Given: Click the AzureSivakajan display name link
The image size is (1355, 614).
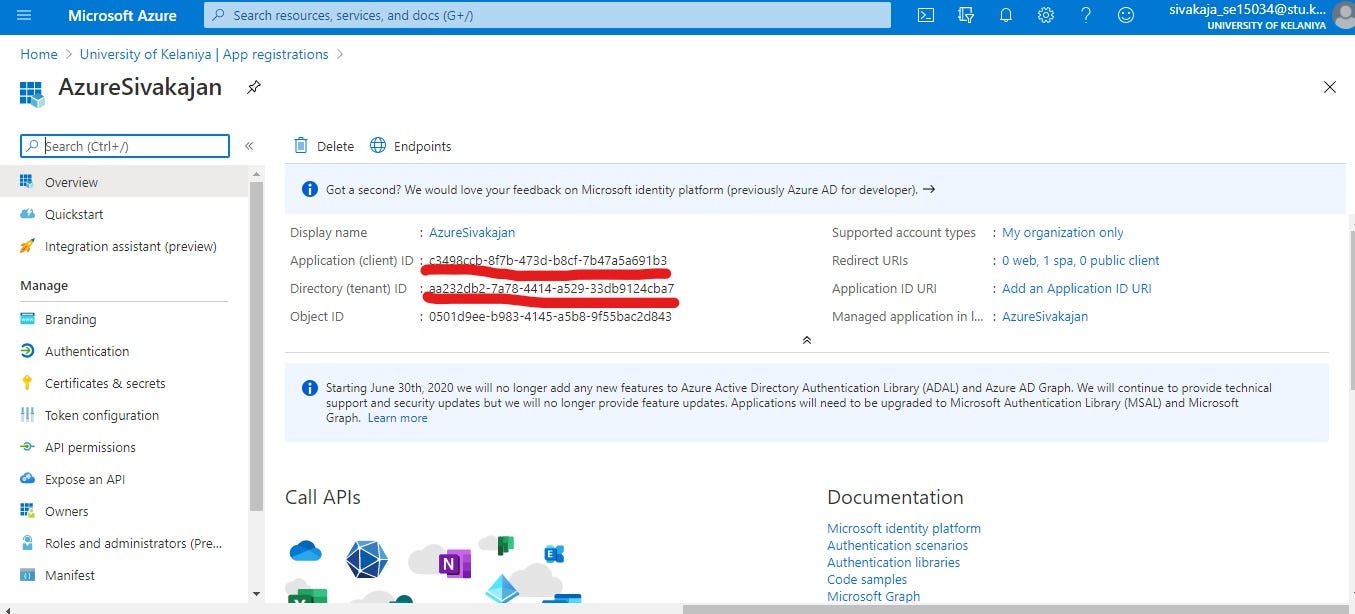Looking at the screenshot, I should [472, 232].
